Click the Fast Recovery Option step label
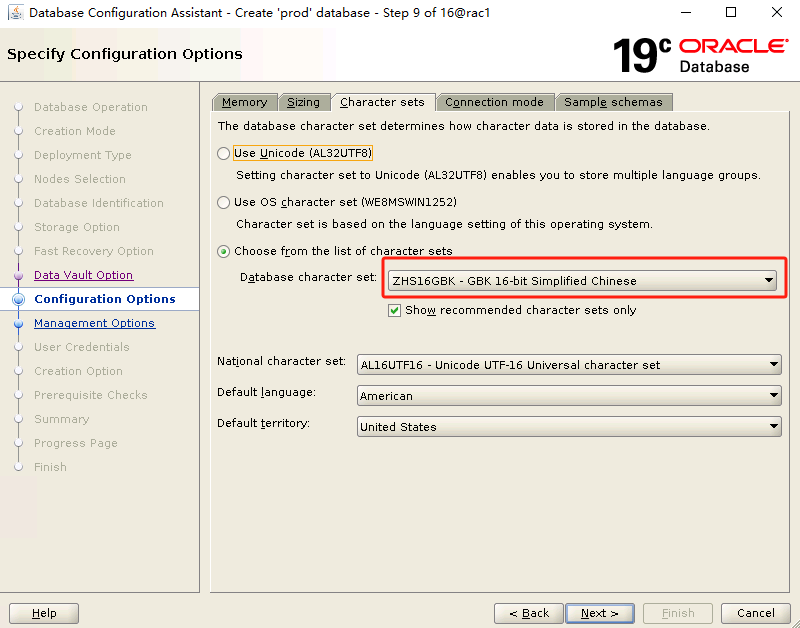 [x=94, y=252]
